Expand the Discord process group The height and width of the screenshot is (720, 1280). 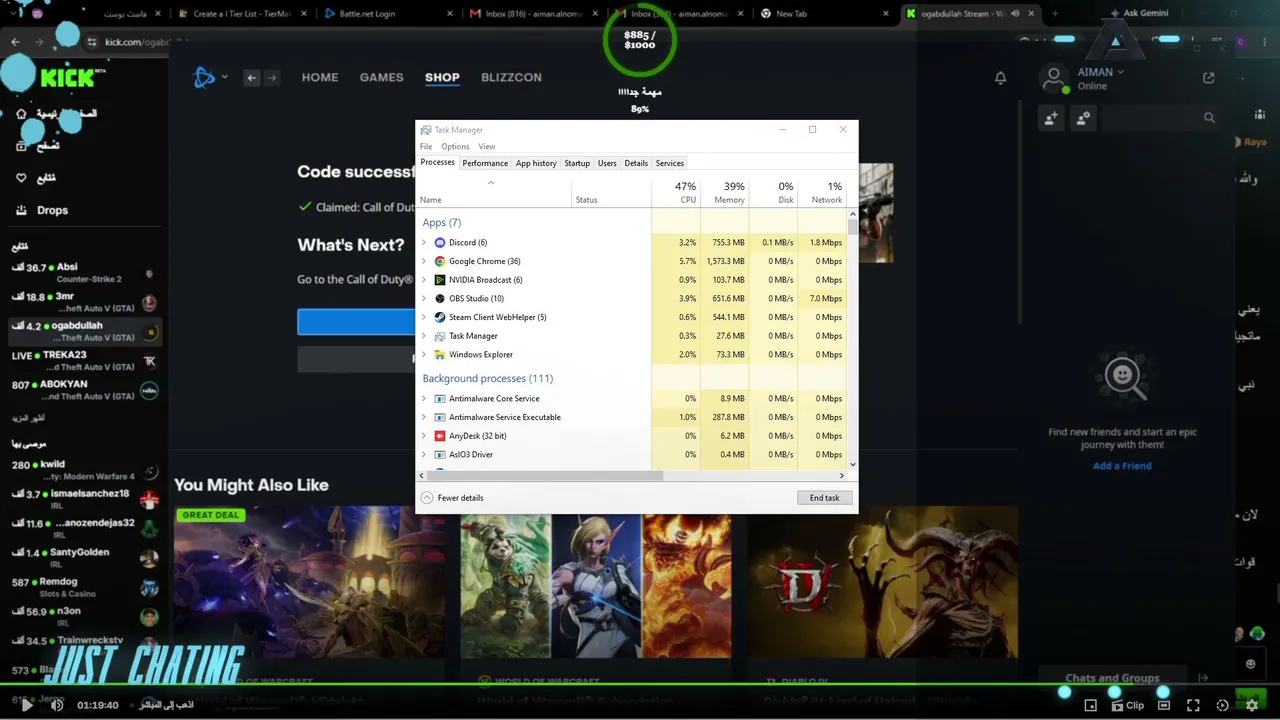click(x=424, y=243)
